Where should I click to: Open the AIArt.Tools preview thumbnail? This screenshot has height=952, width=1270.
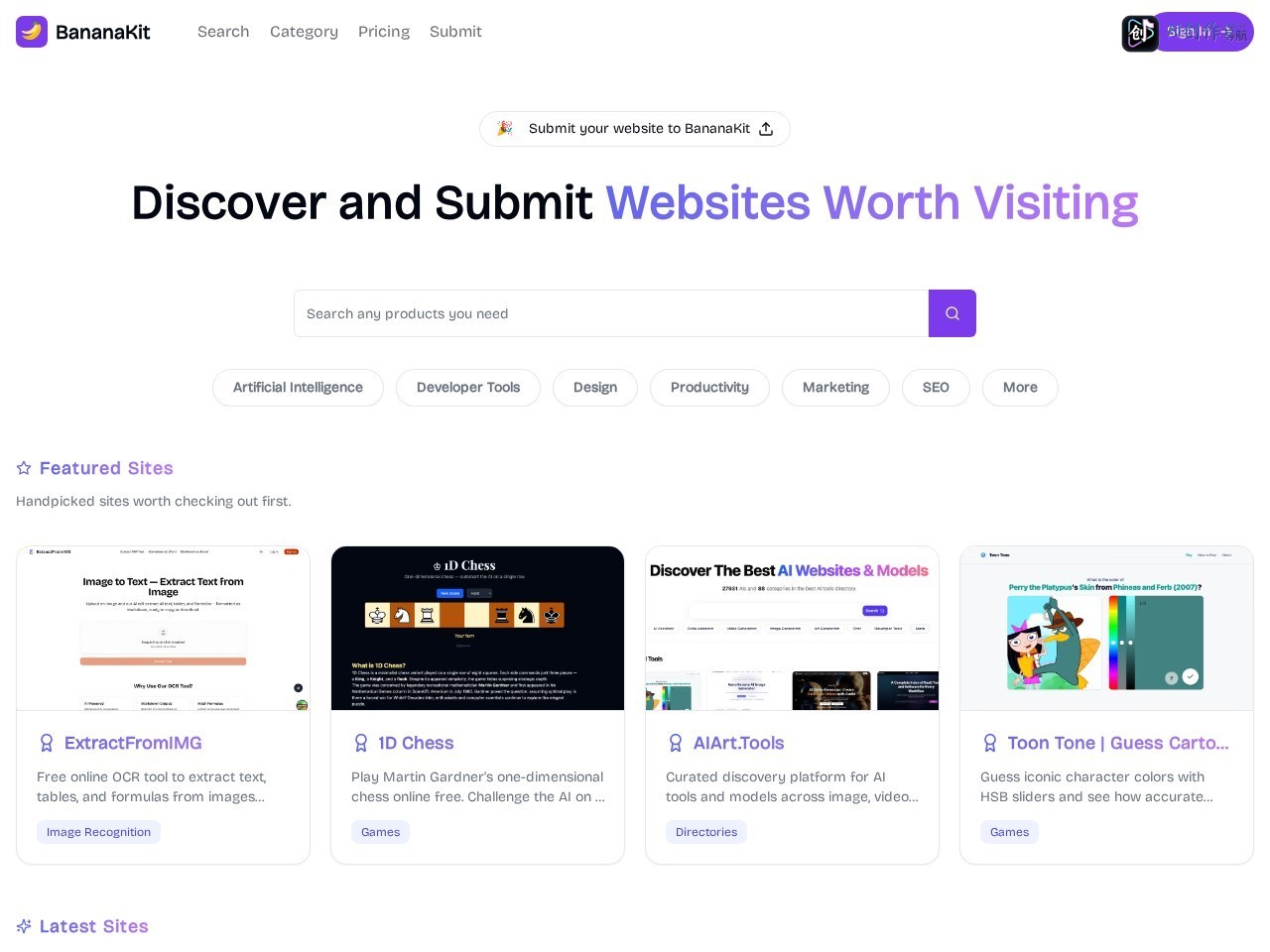click(x=792, y=629)
